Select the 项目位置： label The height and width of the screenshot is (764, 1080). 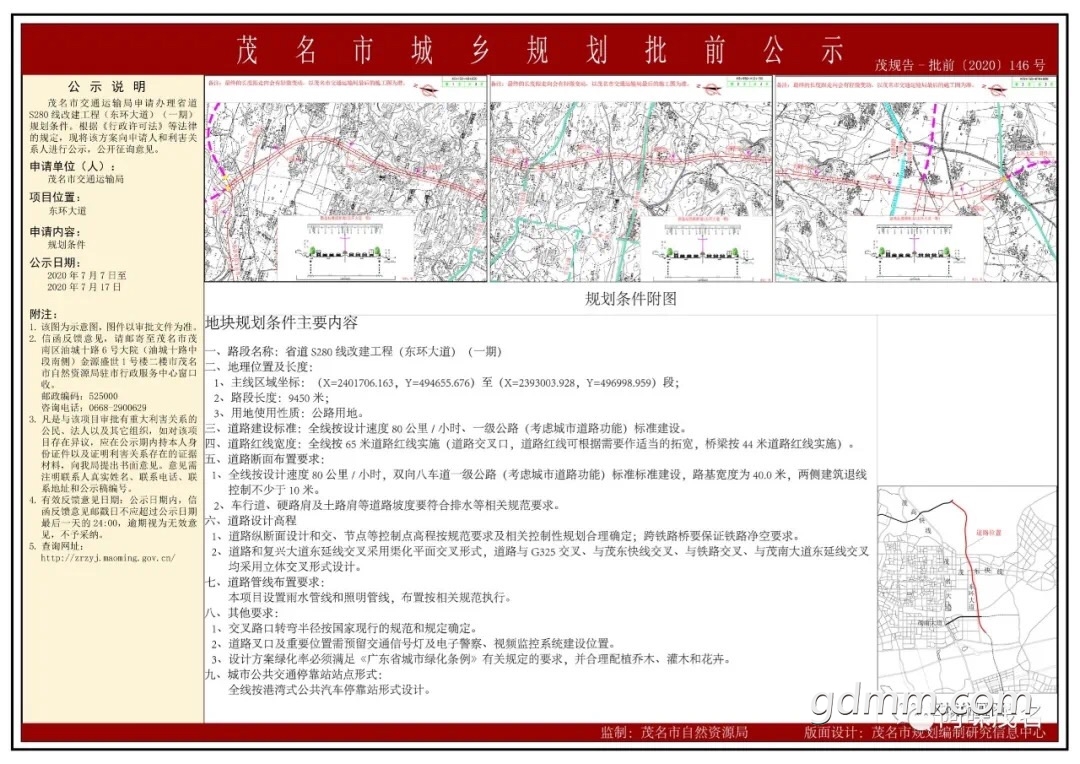click(55, 198)
